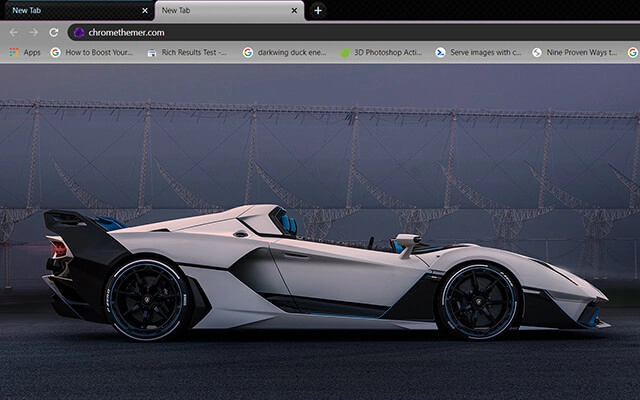This screenshot has height=400, width=640.
Task: Click the last Google bookmark icon at right edge
Action: (633, 52)
